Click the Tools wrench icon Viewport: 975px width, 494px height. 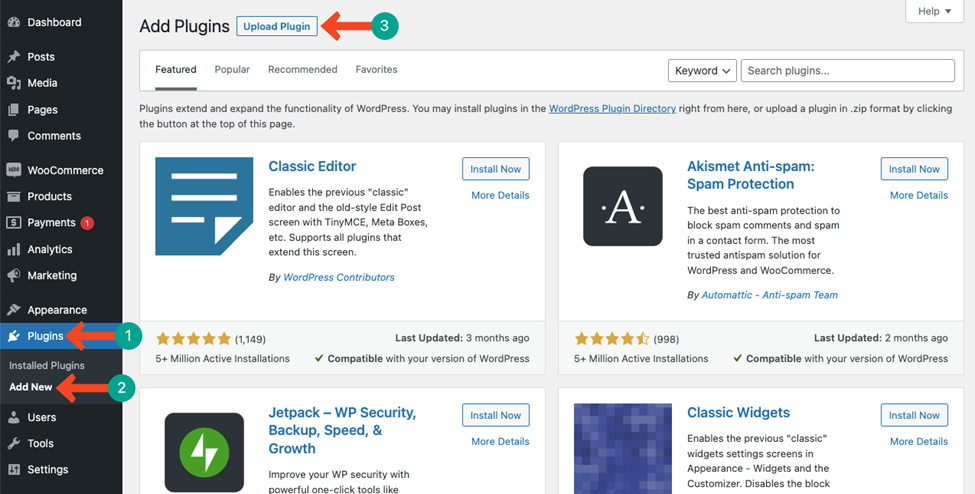14,444
